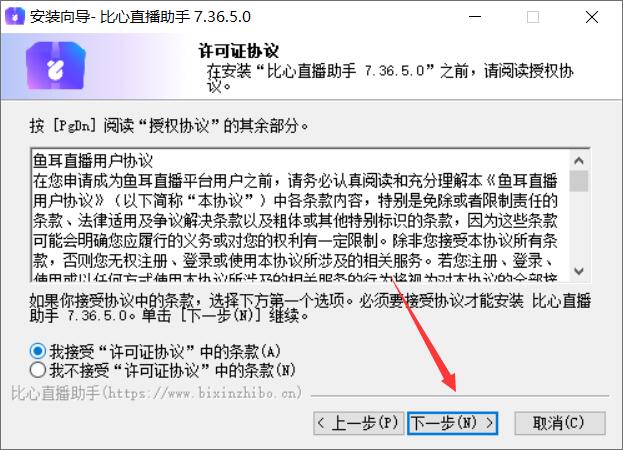This screenshot has width=623, height=450.
Task: Click the 按 [PgDn] 阅读 instruction line
Action: tap(168, 126)
